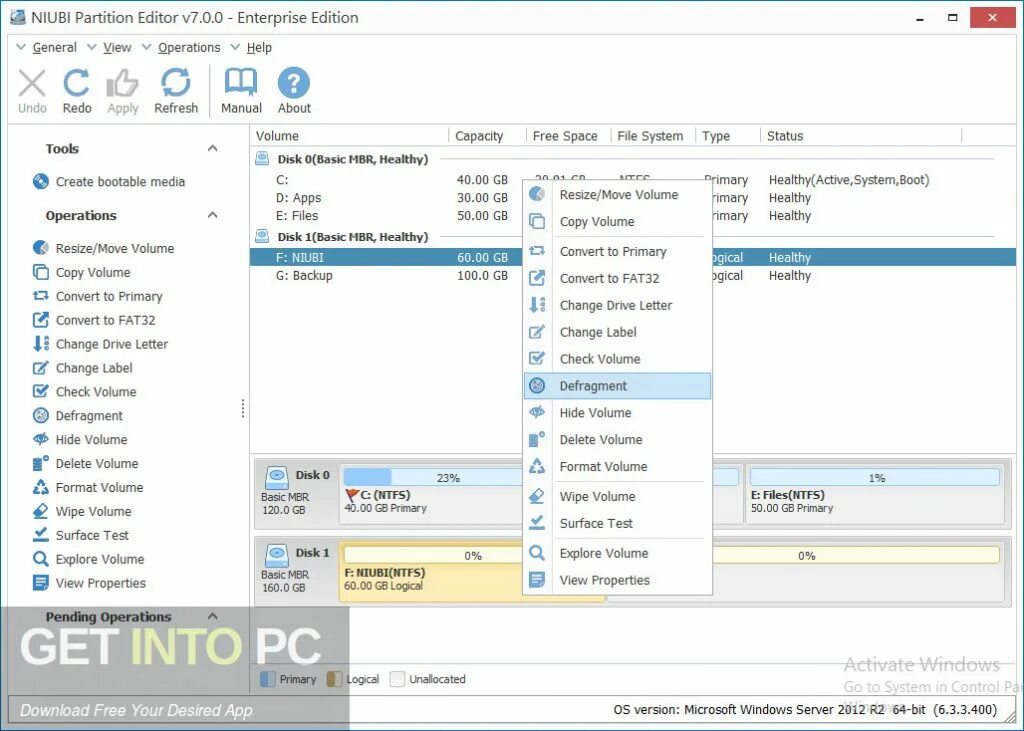The image size is (1024, 731).
Task: Run Check Volume from sidebar
Action: pos(84,392)
